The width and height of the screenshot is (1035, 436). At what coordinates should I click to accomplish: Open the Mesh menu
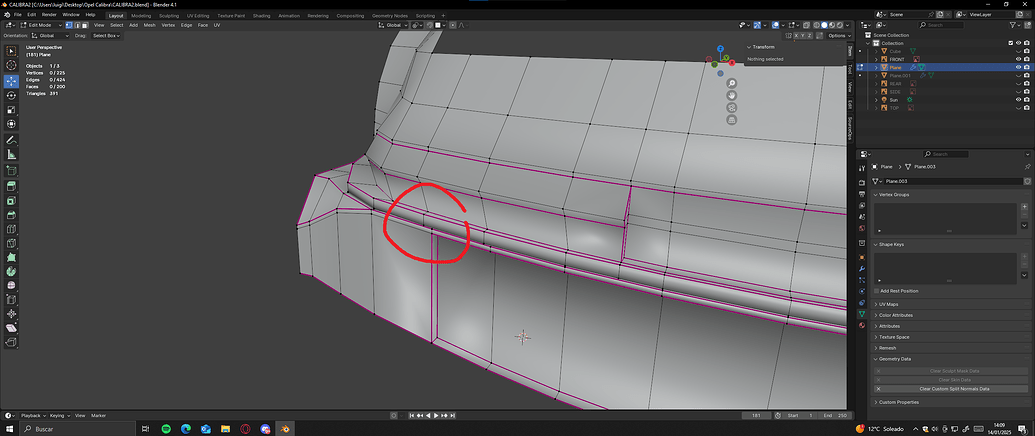coord(150,25)
